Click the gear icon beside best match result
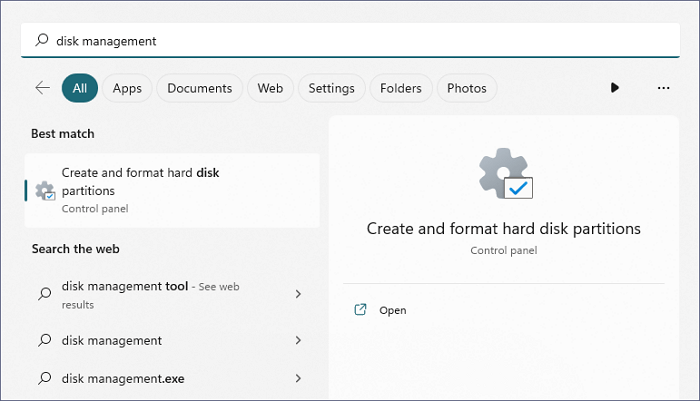Image resolution: width=700 pixels, height=401 pixels. [x=44, y=190]
